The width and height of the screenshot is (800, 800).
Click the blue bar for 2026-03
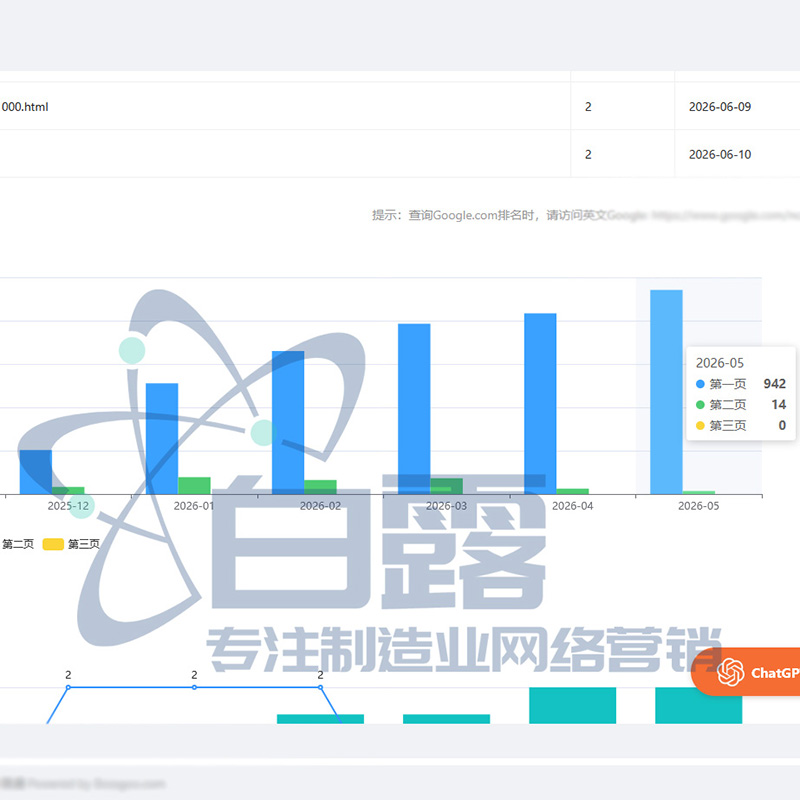click(x=414, y=409)
